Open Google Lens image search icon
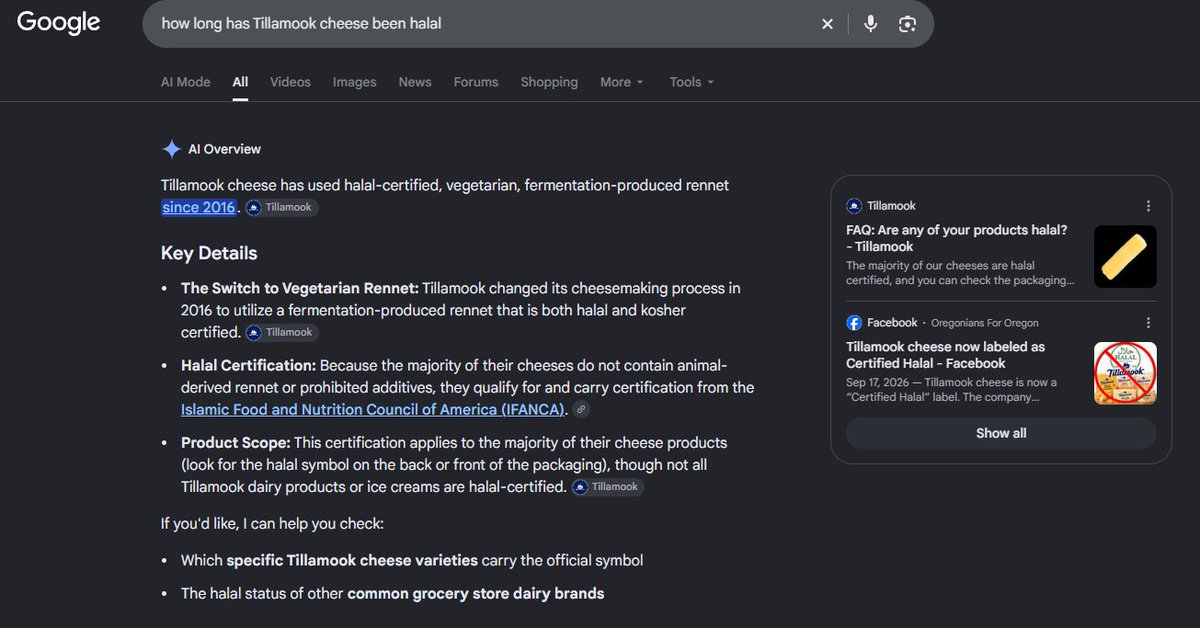 tap(907, 24)
